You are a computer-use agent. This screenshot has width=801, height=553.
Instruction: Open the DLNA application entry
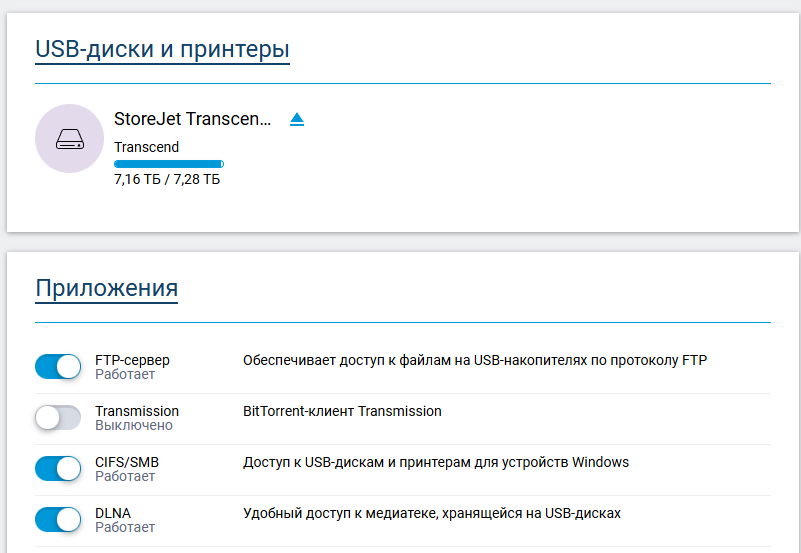click(x=113, y=513)
